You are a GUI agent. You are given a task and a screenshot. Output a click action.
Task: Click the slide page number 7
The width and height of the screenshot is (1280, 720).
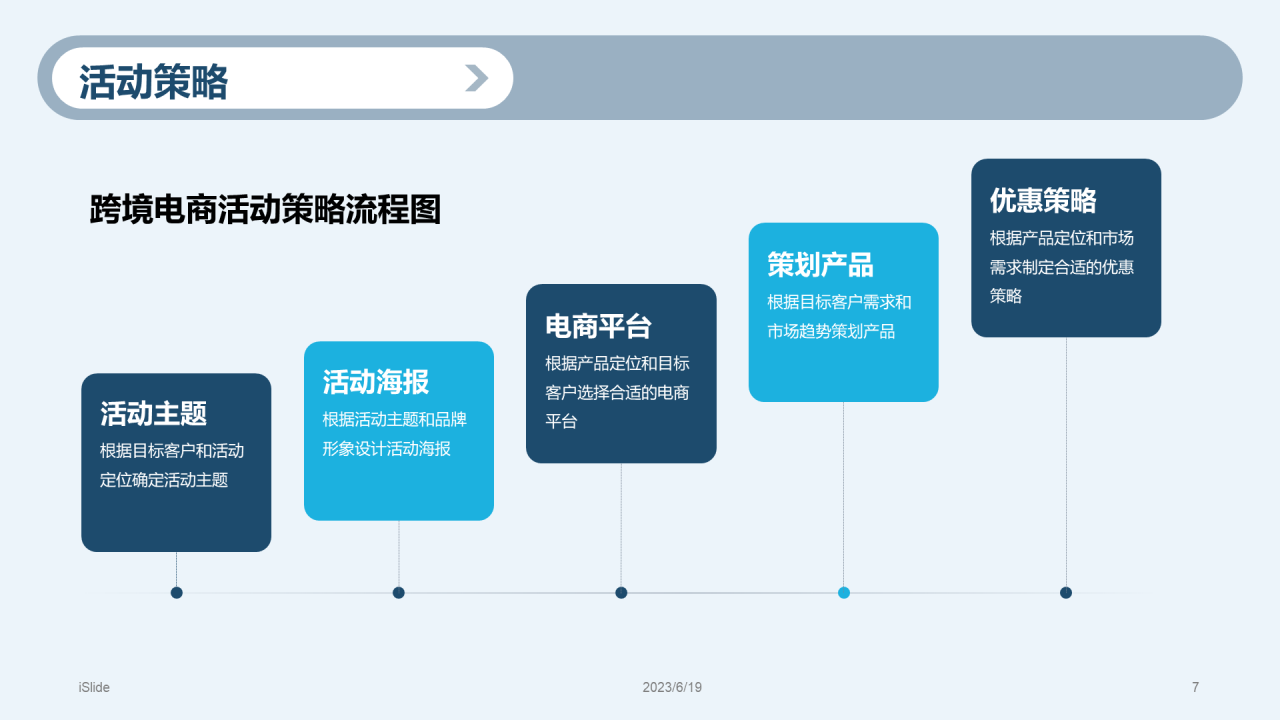[1195, 687]
